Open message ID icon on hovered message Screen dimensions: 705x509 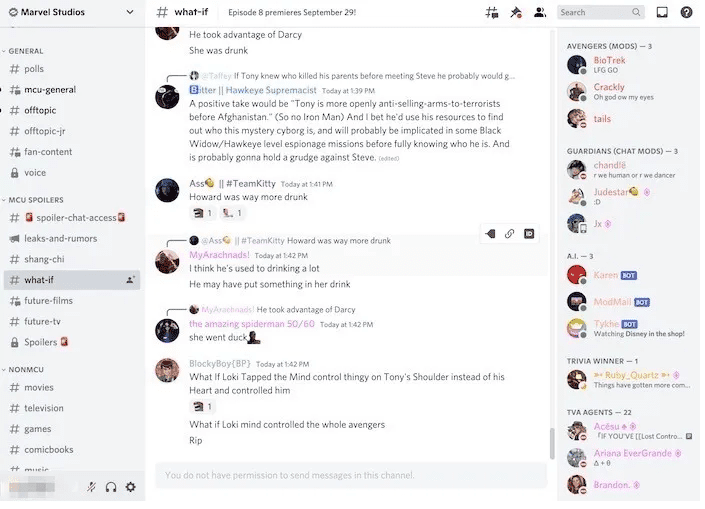(529, 234)
